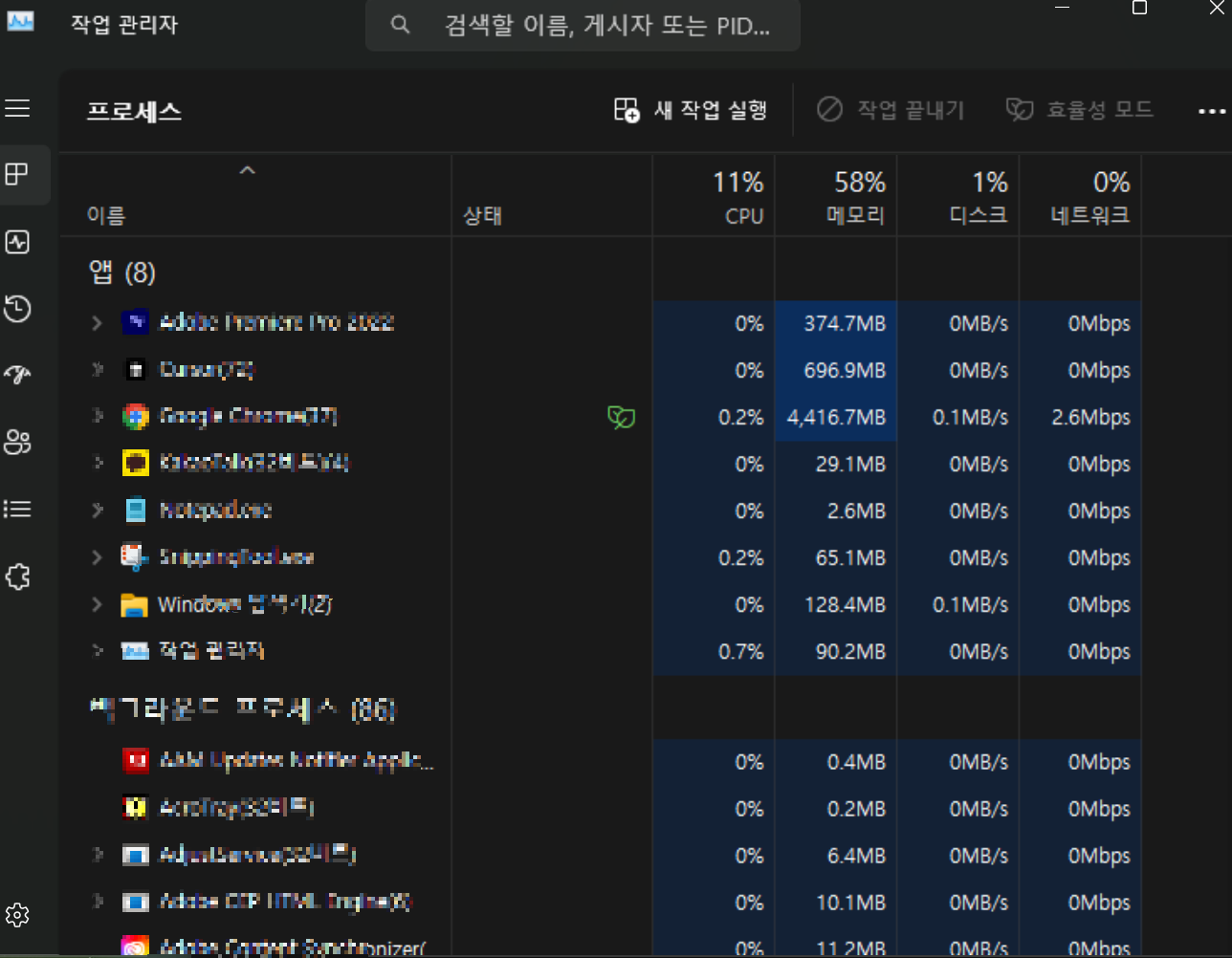Open the more options overflow menu
Viewport: 1232px width, 958px height.
(x=1211, y=110)
